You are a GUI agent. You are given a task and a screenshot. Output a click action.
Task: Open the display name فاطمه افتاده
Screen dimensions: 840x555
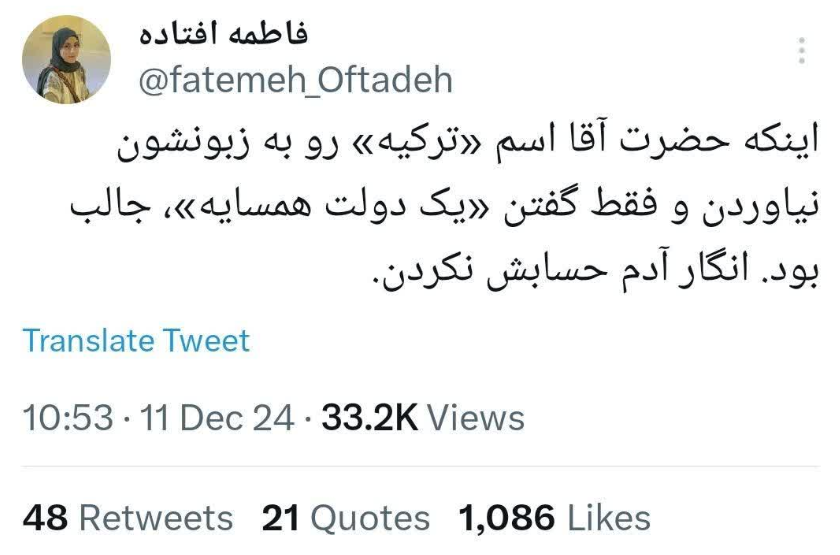223,33
